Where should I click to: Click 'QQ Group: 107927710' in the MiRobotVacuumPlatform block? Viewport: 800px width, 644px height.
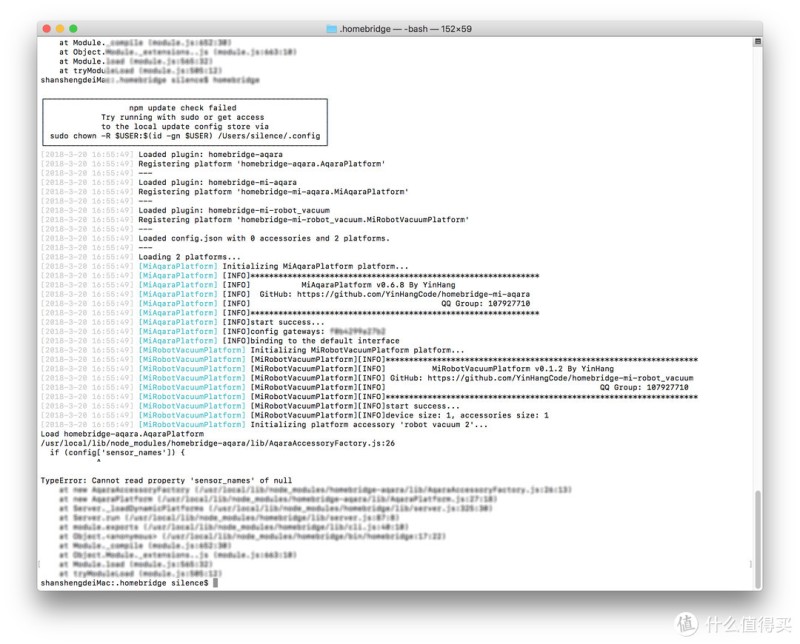(x=644, y=387)
